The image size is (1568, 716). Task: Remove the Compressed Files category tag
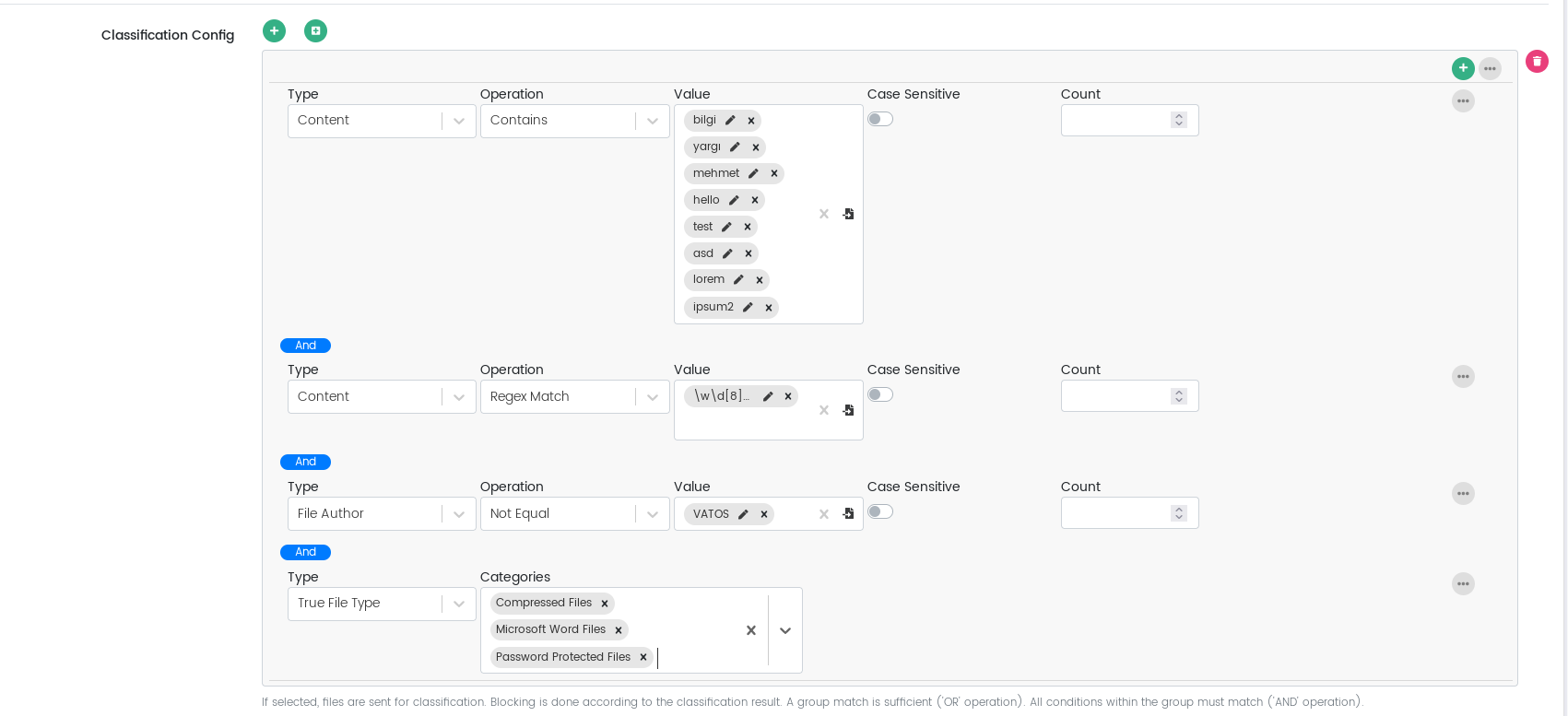point(605,604)
